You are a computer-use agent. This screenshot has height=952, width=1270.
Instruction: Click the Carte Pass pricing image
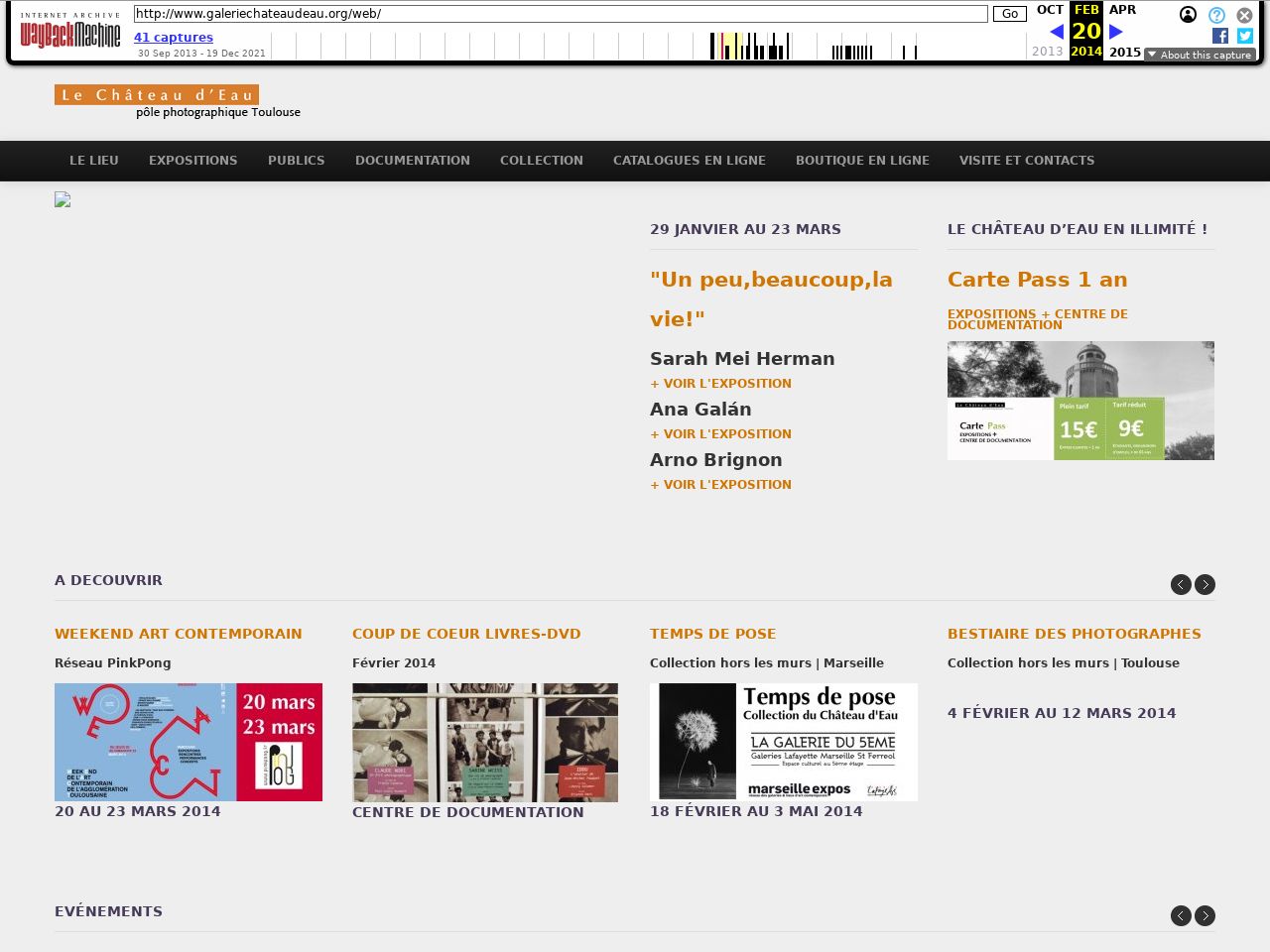(x=1080, y=401)
